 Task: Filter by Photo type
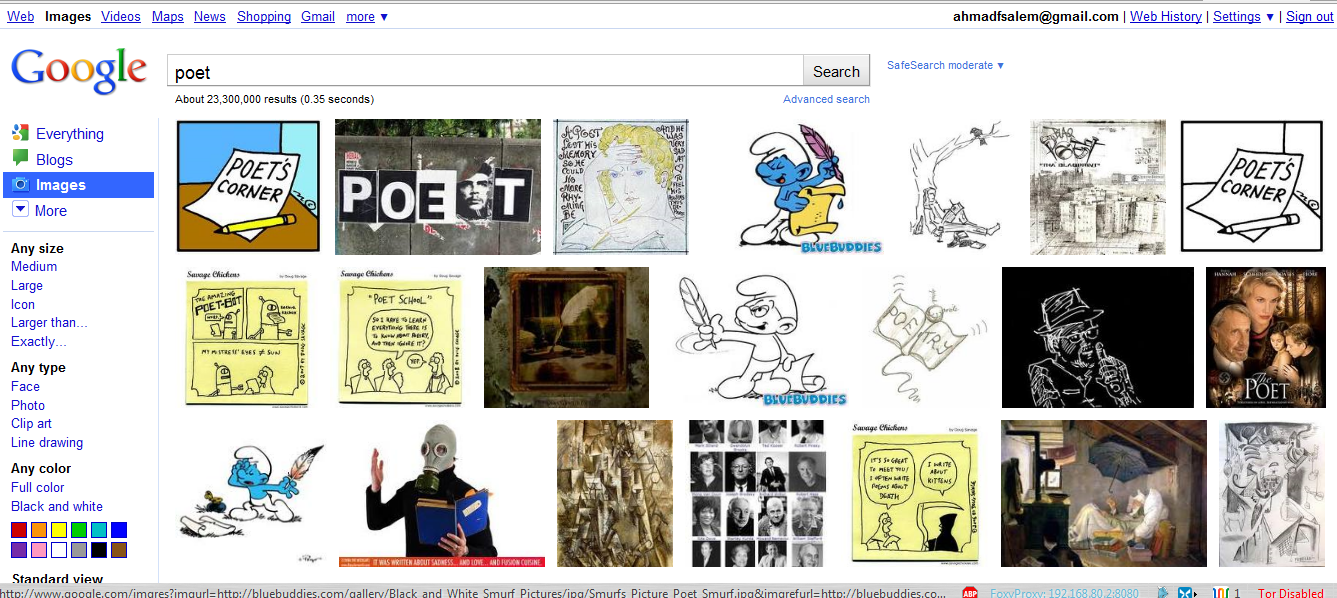[28, 405]
